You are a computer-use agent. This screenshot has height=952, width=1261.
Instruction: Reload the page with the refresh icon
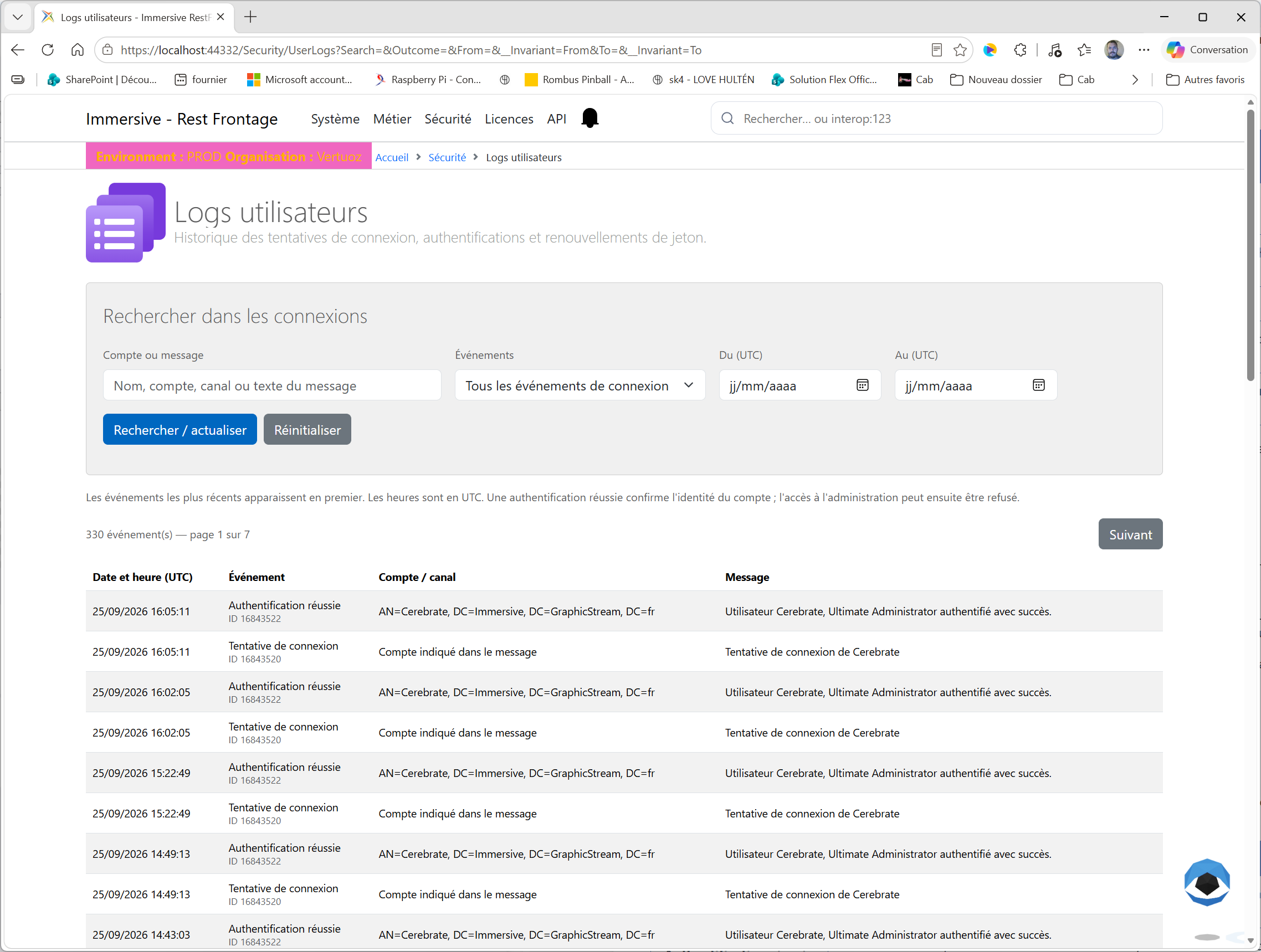click(x=48, y=50)
